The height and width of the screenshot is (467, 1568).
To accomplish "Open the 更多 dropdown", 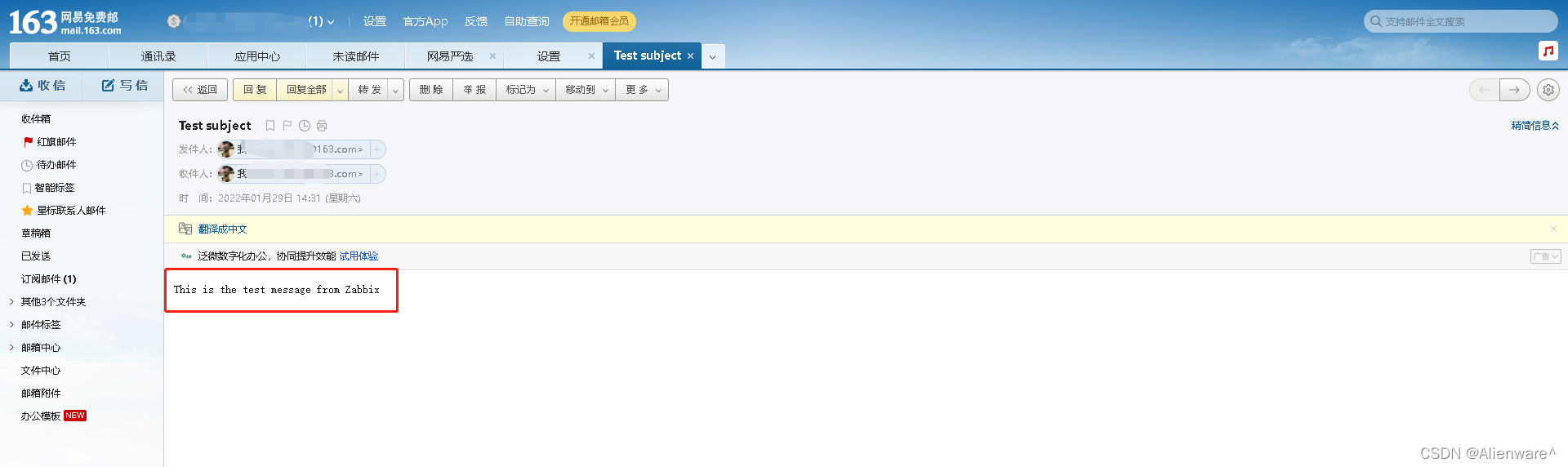I will point(643,90).
